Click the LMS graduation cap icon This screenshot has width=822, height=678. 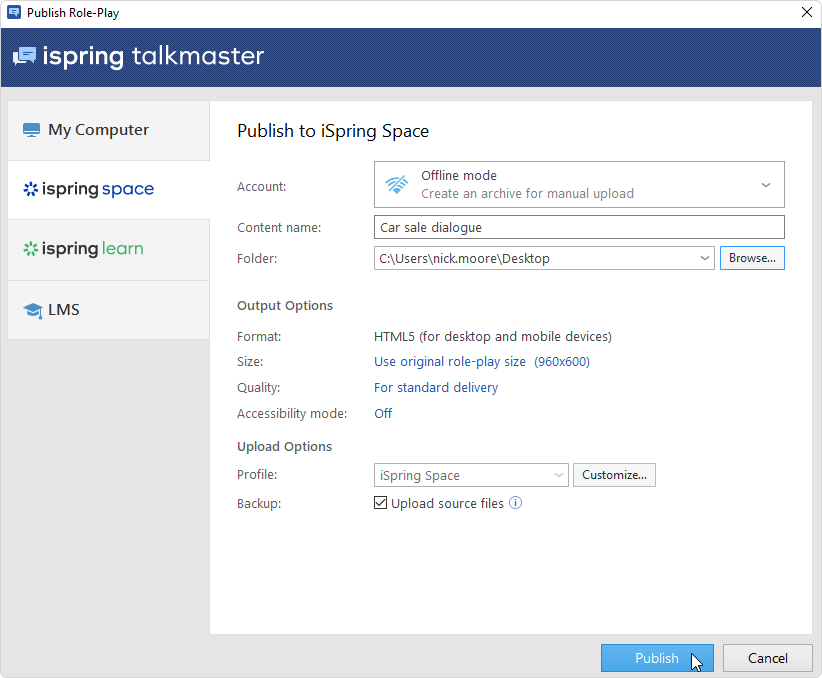[32, 310]
